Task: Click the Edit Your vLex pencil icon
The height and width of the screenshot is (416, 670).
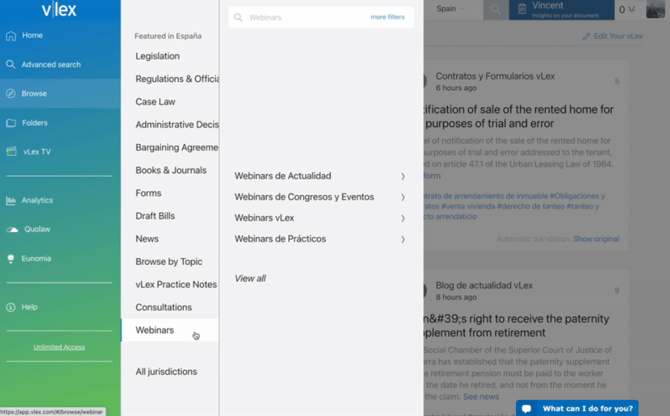Action: (586, 37)
